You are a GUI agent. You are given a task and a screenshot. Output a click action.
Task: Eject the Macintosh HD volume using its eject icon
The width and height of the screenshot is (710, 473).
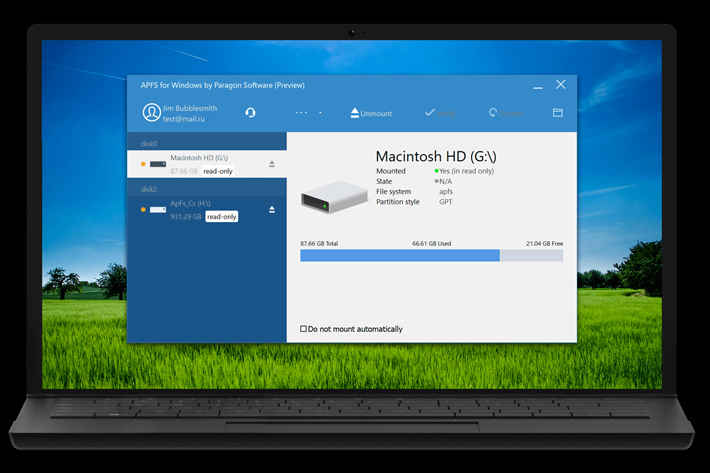tap(272, 164)
